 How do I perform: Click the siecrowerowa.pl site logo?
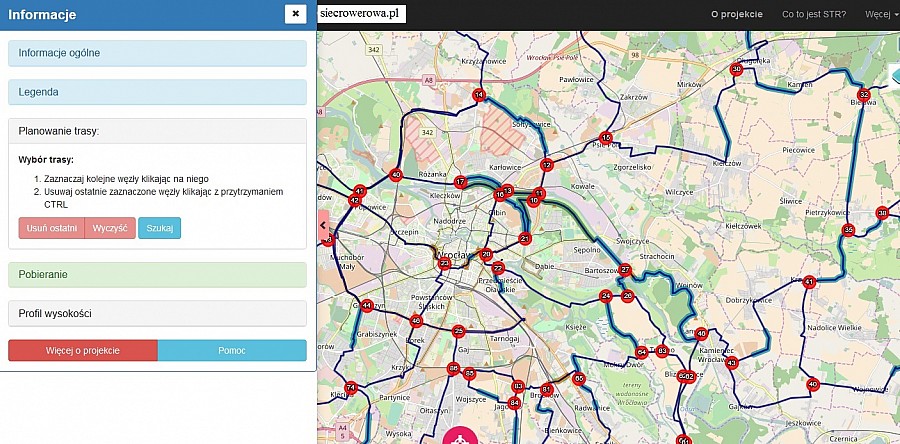(x=359, y=14)
